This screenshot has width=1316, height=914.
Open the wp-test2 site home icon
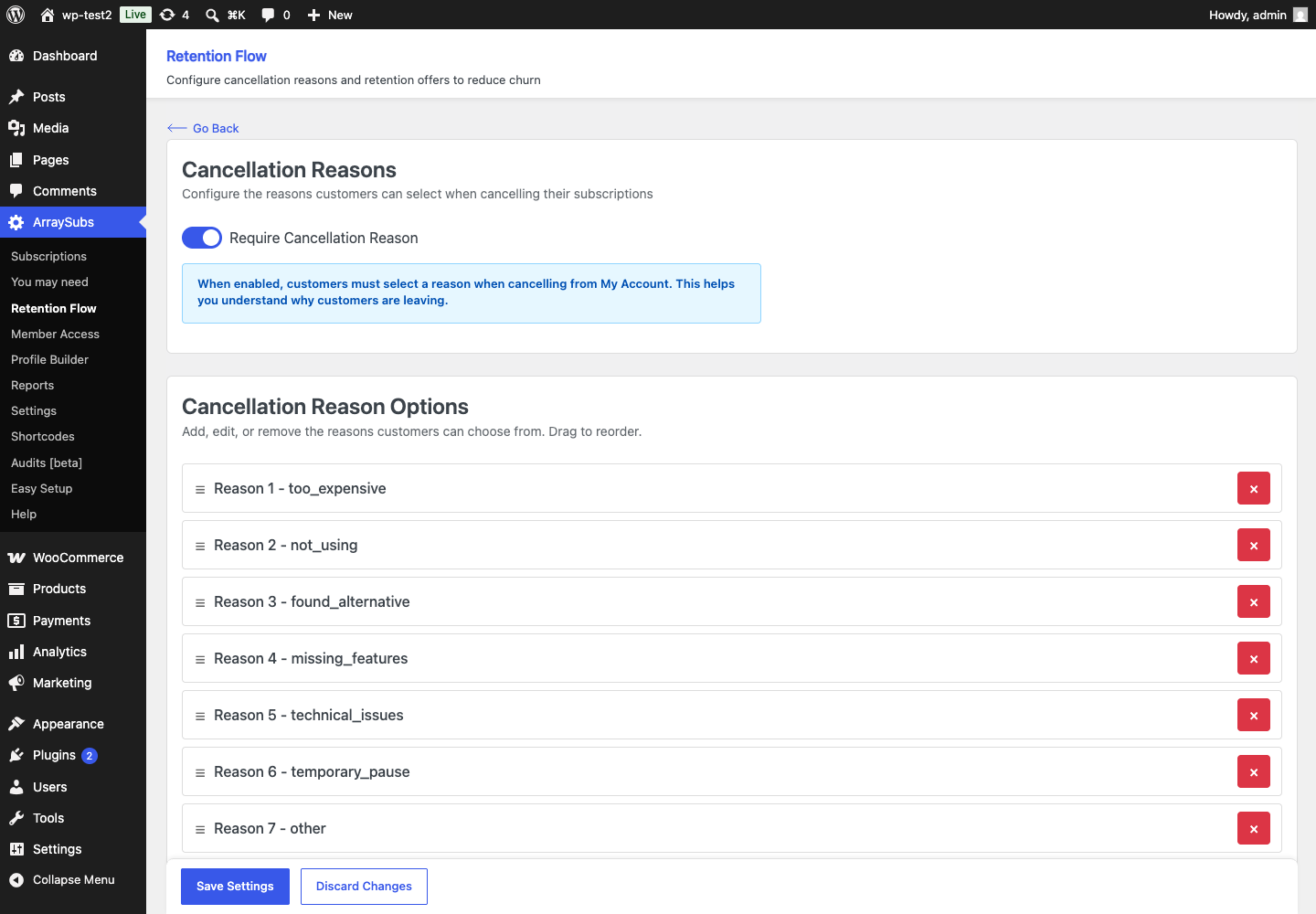click(x=48, y=15)
